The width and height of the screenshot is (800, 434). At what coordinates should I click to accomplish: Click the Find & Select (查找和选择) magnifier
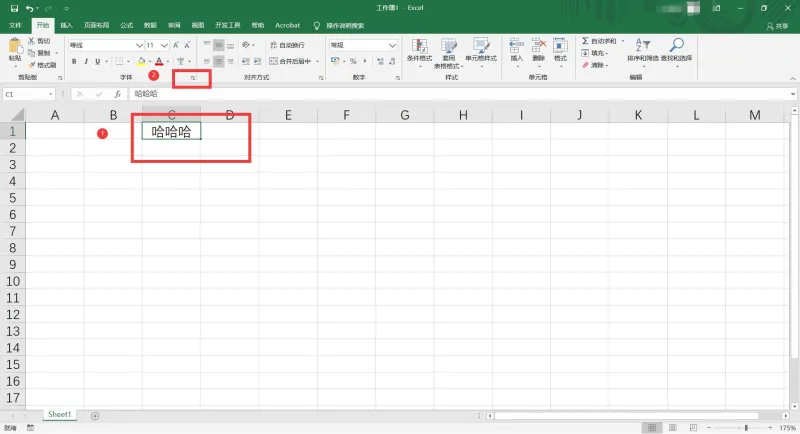pyautogui.click(x=677, y=45)
